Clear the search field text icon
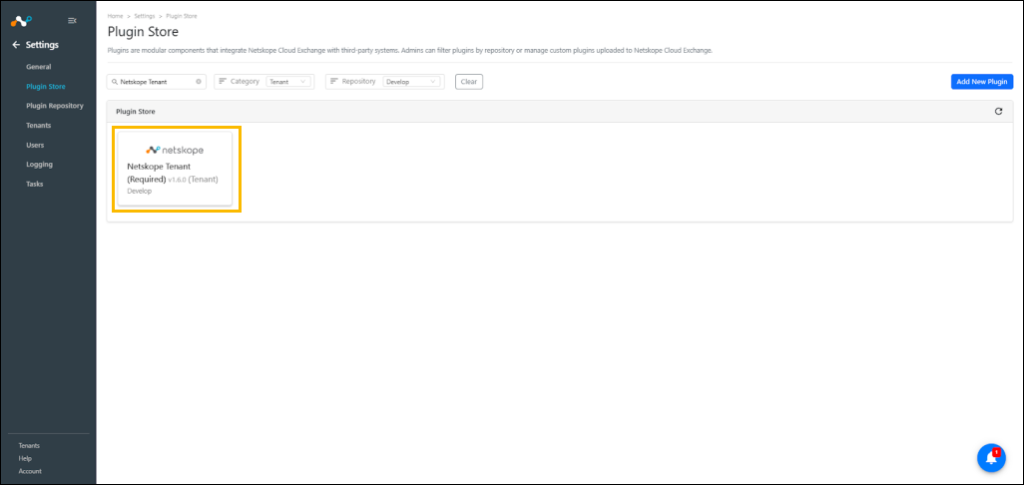1024x485 pixels. coord(199,82)
